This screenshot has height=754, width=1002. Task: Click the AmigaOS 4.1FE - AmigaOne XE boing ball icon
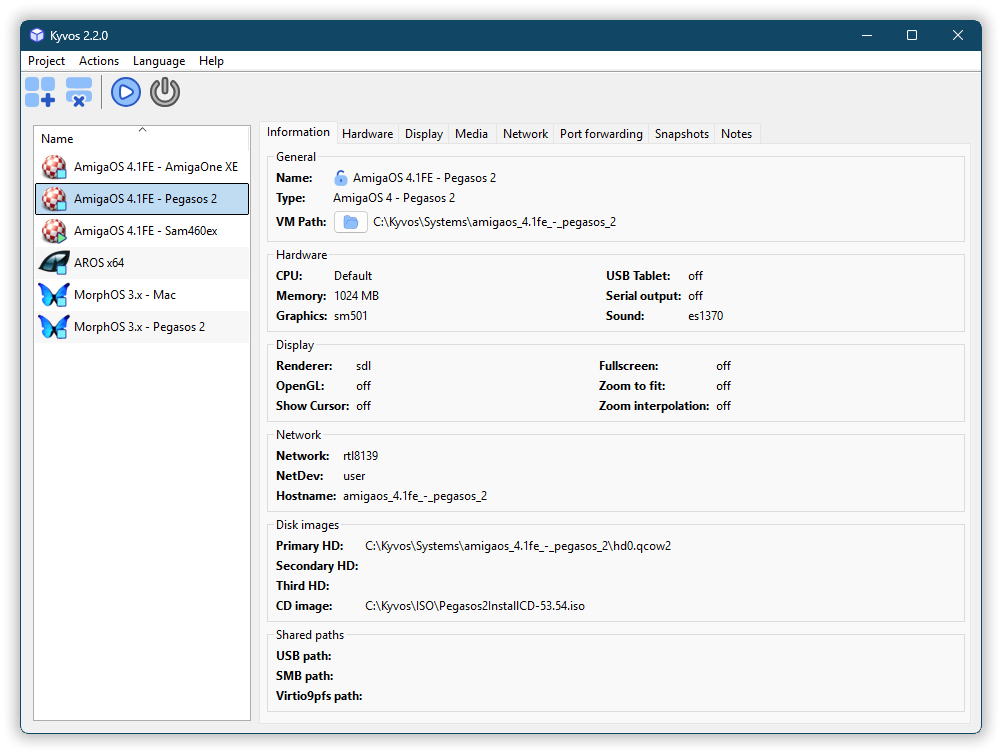(54, 167)
